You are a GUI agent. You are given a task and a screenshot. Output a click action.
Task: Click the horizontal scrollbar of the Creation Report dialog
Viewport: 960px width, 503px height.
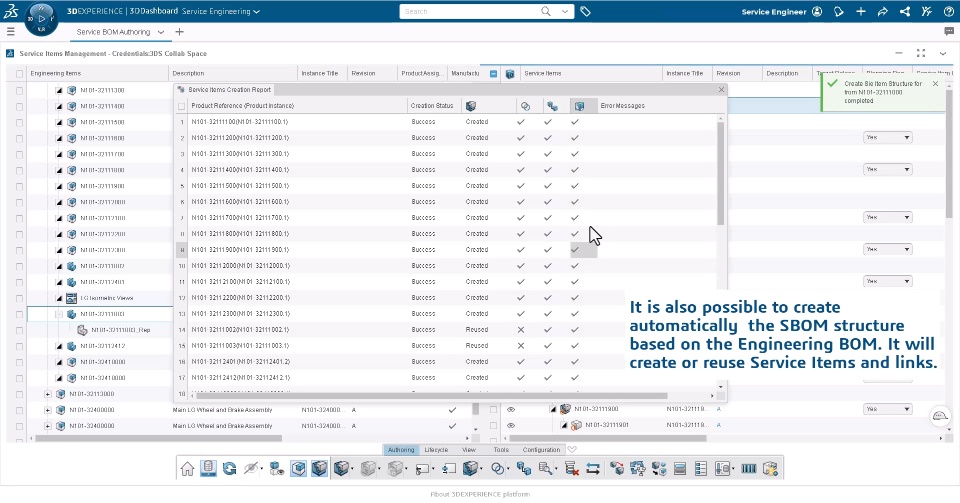click(x=431, y=396)
